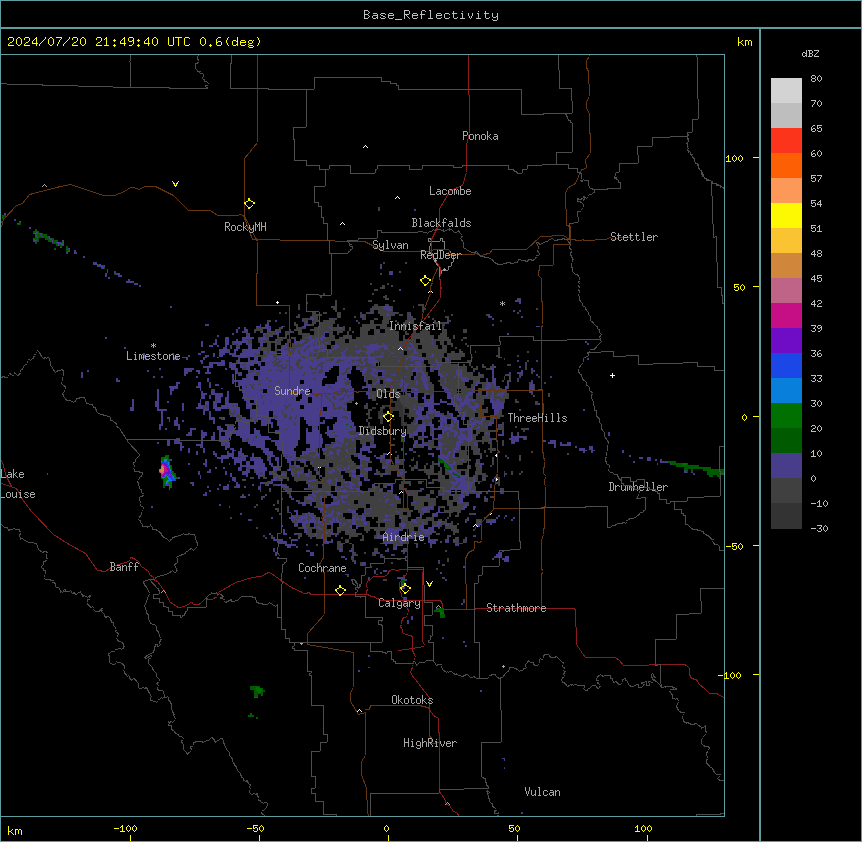Click the Banff label

point(124,567)
